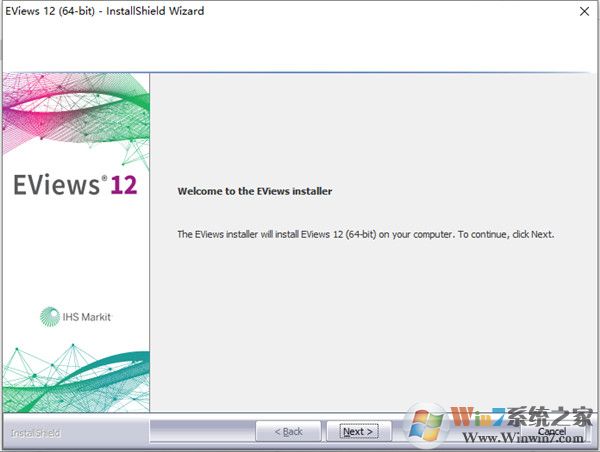Click the 'To continue, click Next' instruction text
Screen dimensions: 600x452
coord(506,234)
